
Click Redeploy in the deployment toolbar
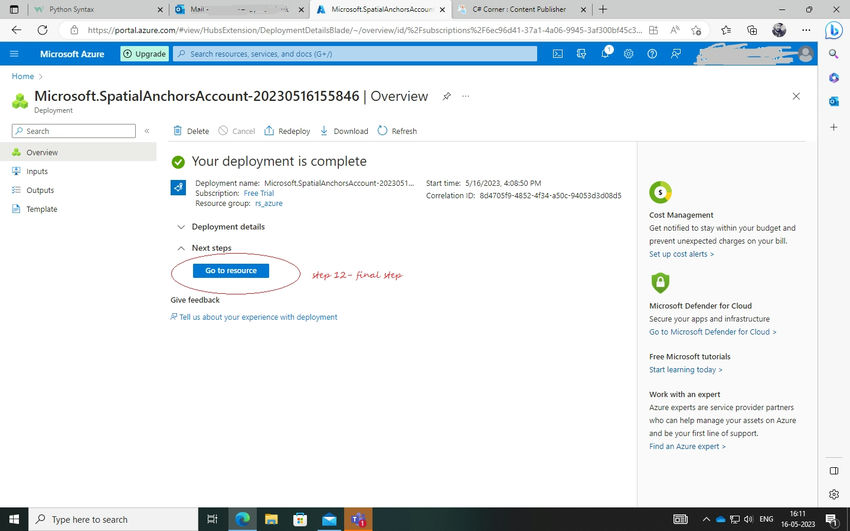tap(287, 131)
